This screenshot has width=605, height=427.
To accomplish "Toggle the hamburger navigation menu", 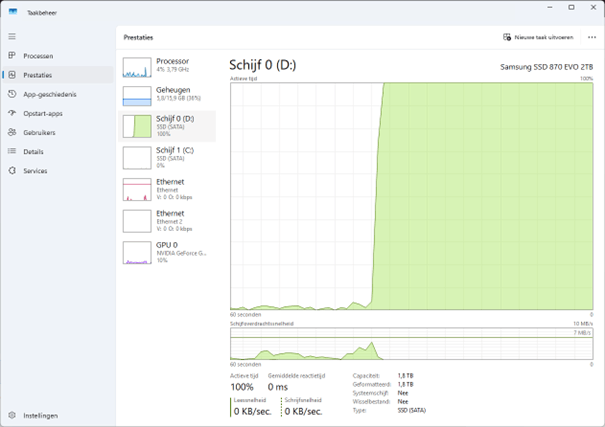I will click(12, 36).
